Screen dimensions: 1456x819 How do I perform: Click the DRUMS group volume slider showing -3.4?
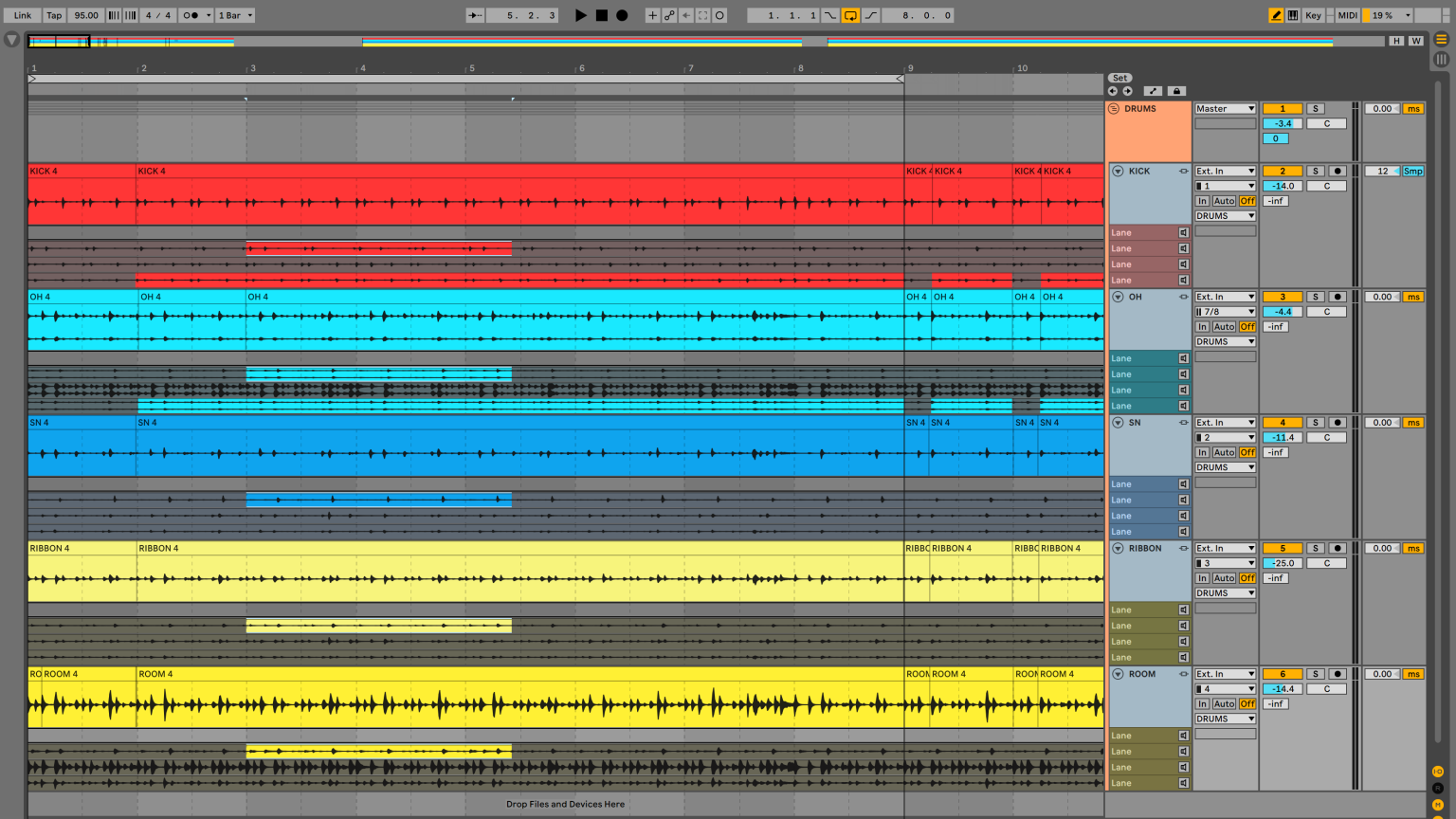coord(1282,122)
